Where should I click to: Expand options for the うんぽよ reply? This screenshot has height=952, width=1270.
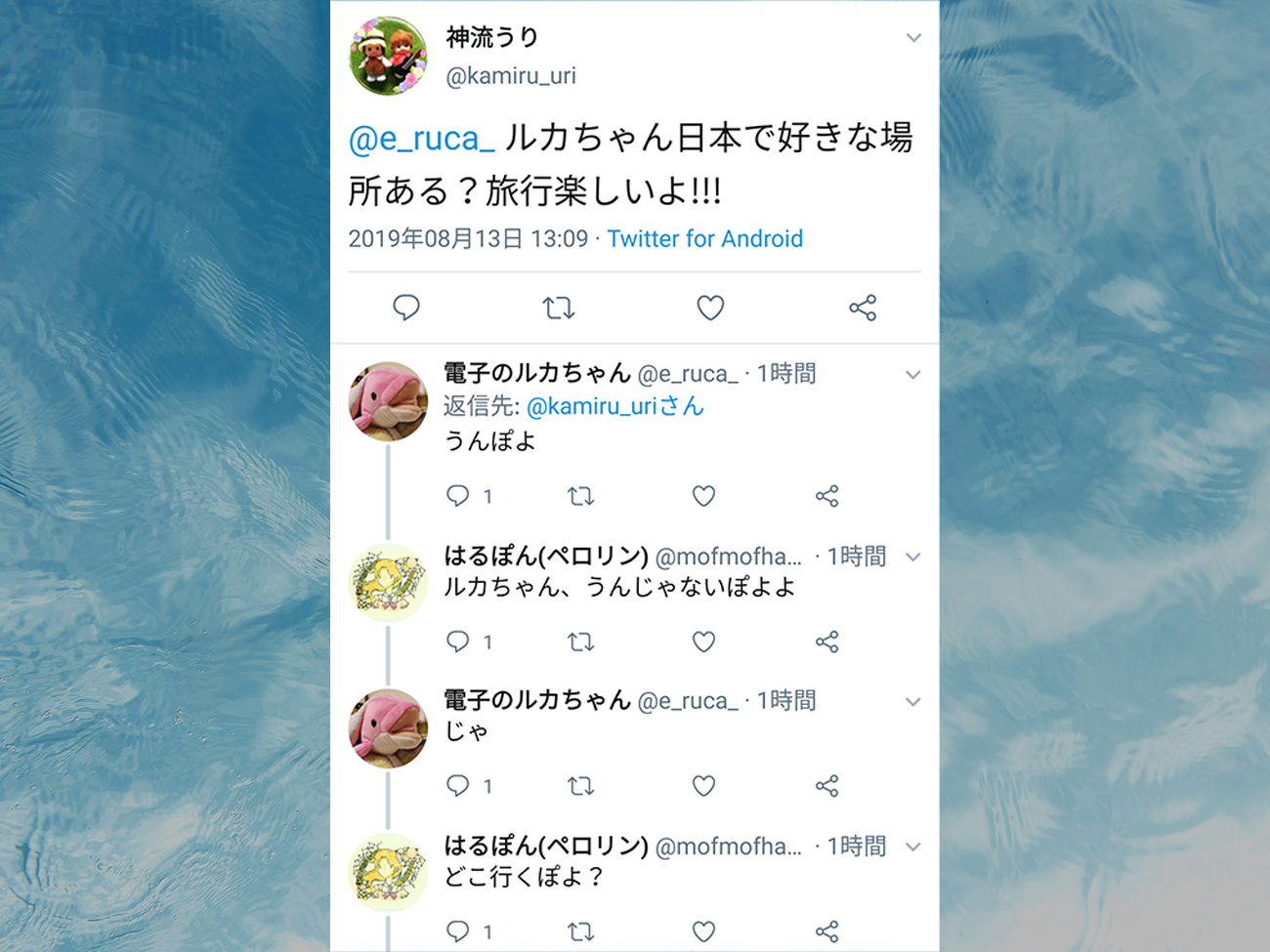pyautogui.click(x=912, y=375)
